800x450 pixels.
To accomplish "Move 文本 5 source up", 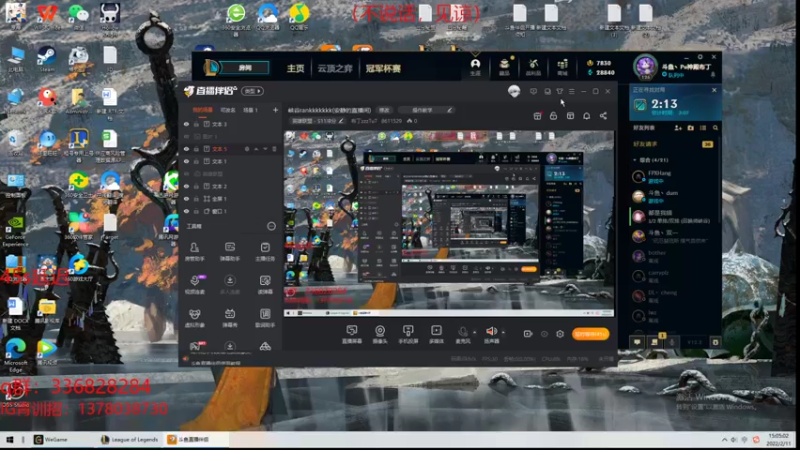I will tap(256, 149).
